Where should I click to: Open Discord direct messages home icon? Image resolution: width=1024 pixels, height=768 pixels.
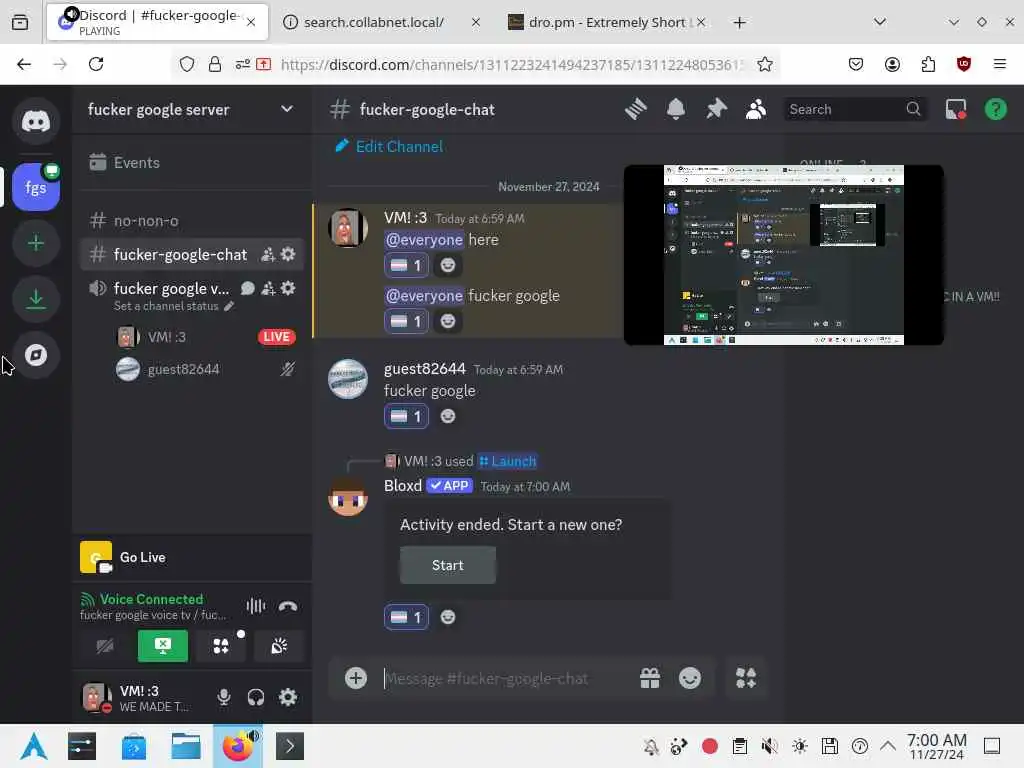click(35, 121)
